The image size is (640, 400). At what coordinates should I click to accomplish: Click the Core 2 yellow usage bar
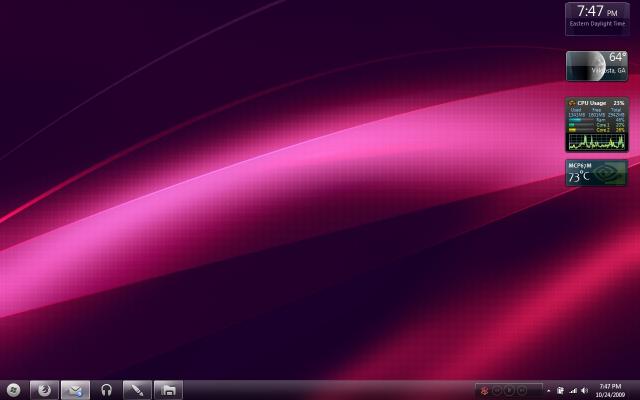point(581,130)
